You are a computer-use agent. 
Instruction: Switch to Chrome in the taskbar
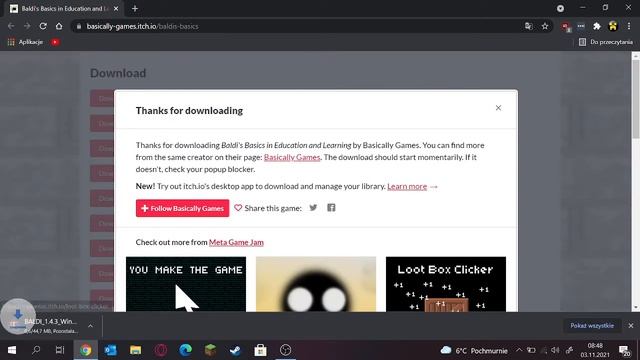[86, 350]
